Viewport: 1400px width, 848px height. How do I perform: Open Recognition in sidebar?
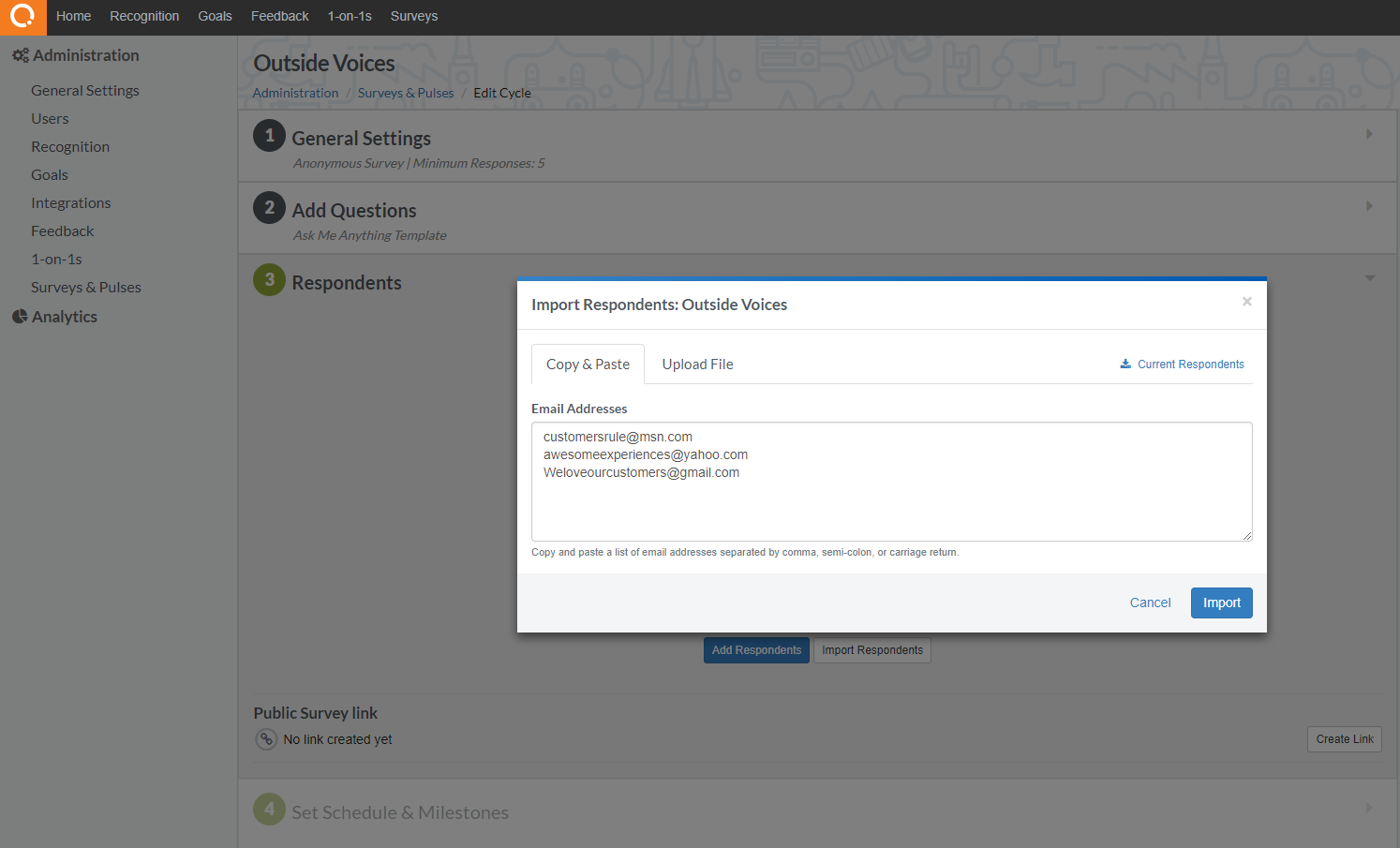pos(70,146)
